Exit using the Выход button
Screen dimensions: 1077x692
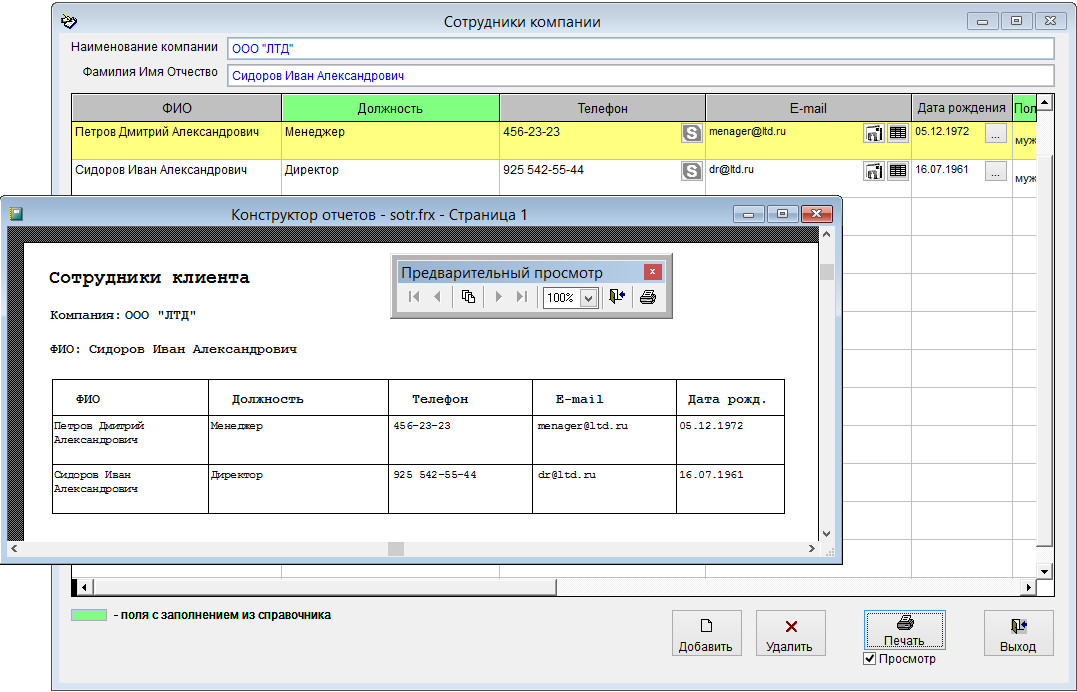coord(1018,634)
